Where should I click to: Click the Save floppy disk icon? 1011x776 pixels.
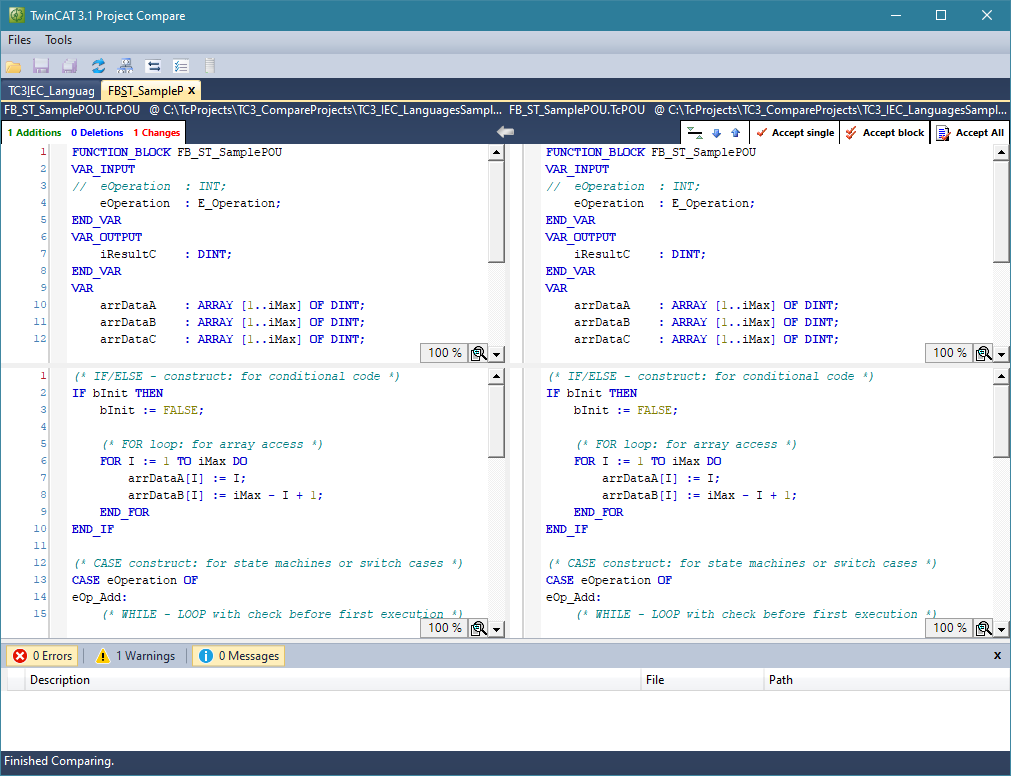coord(41,66)
